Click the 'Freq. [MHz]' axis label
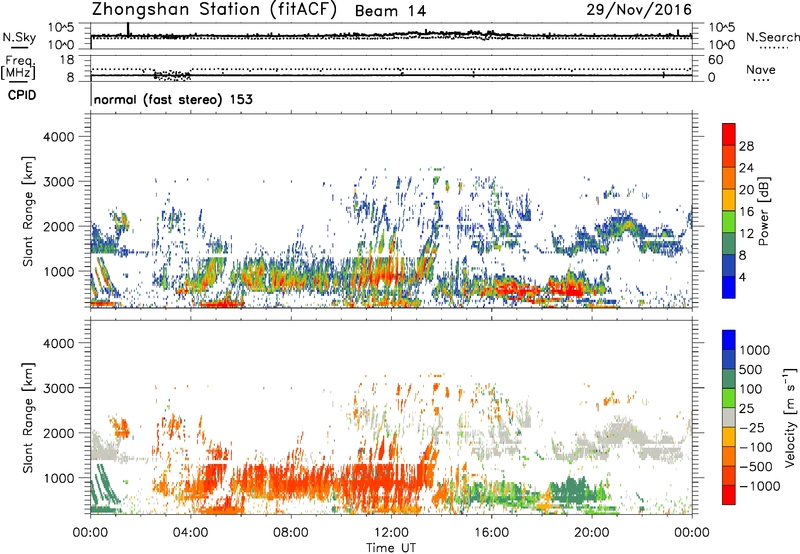Image resolution: width=800 pixels, height=554 pixels. 19,68
